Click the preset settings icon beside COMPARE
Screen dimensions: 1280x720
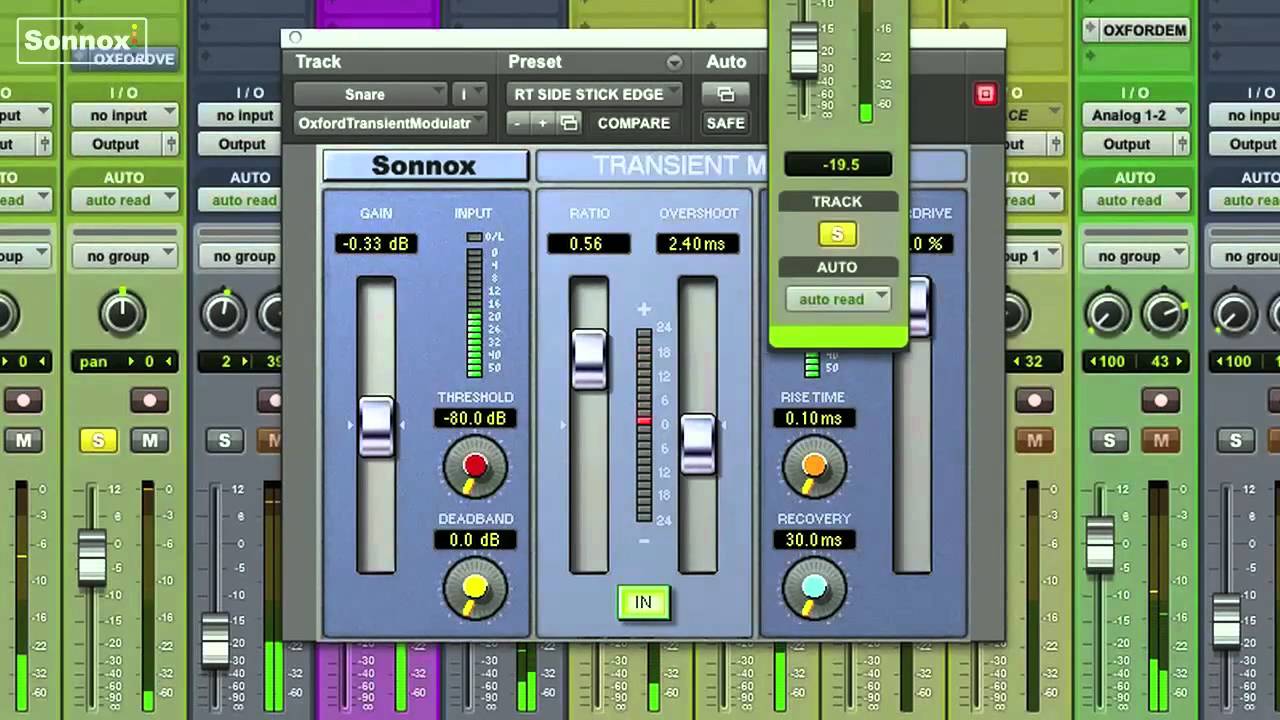(x=569, y=123)
